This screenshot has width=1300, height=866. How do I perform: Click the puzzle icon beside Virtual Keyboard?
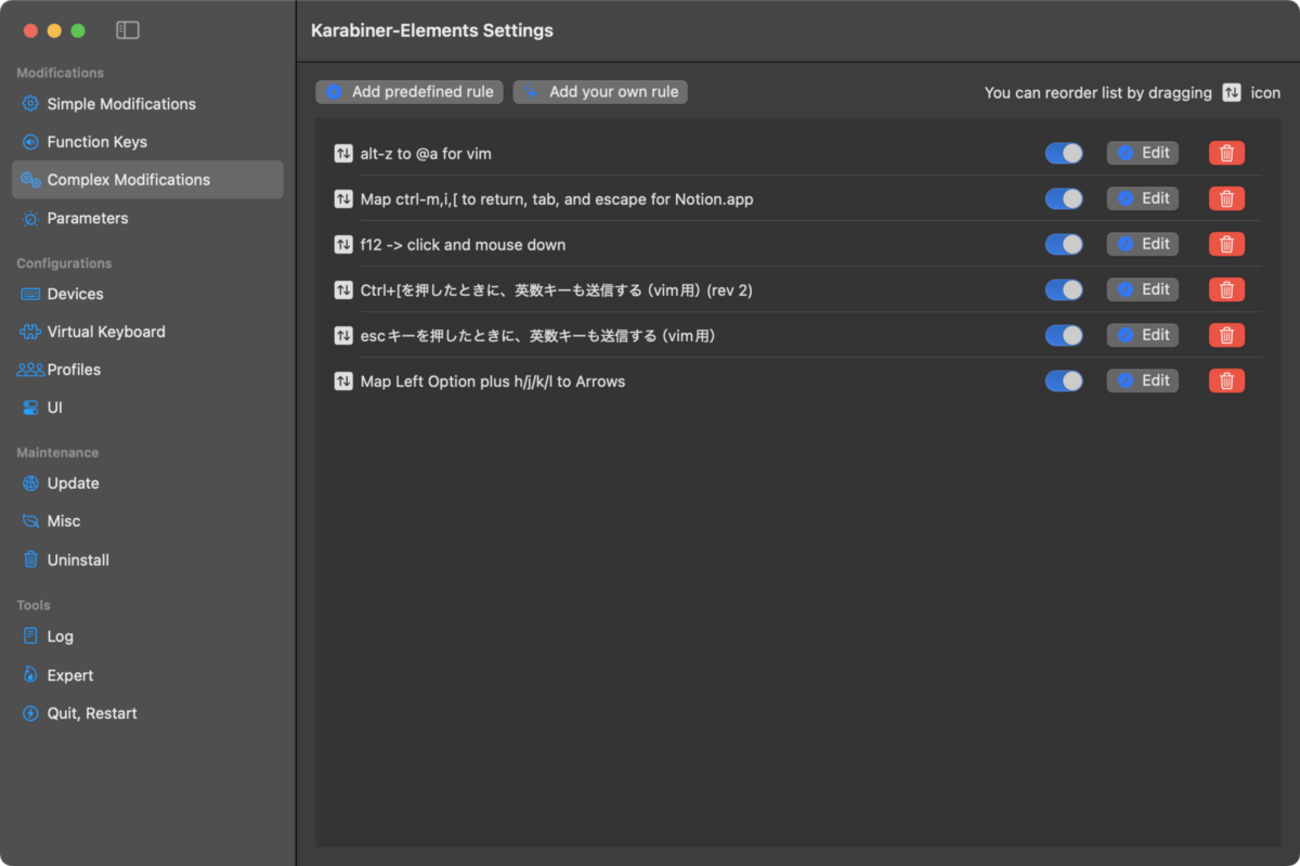(30, 332)
